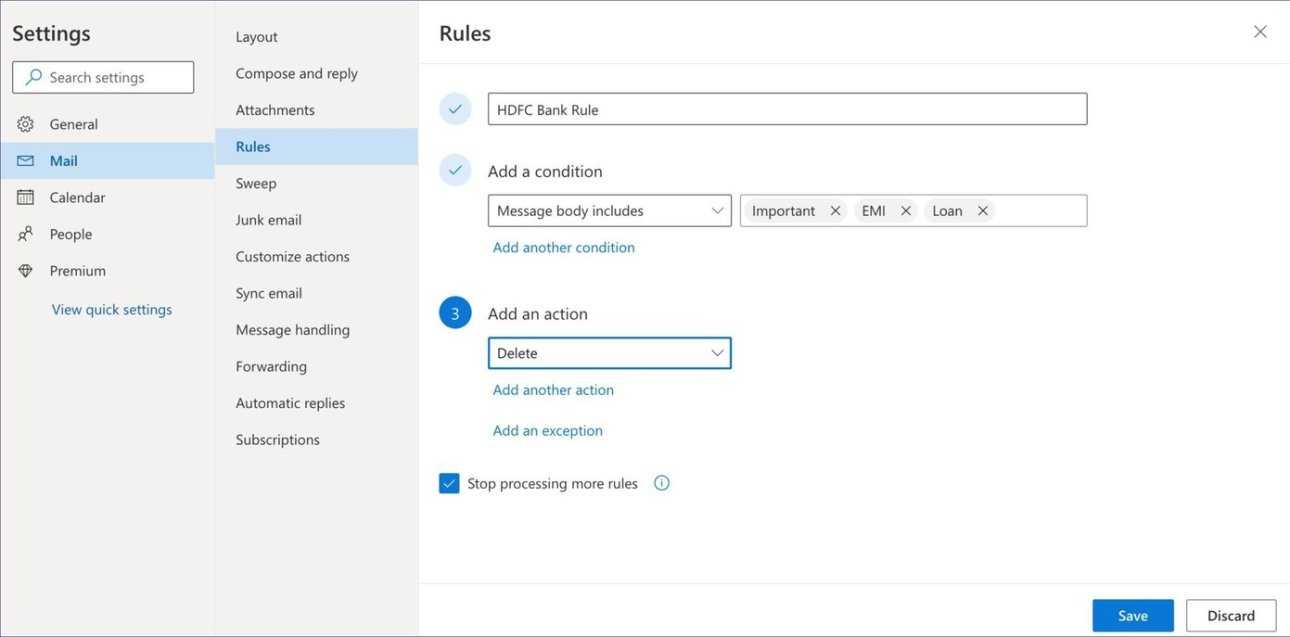The image size is (1290, 637).
Task: Click the Premium diamond icon
Action: pyautogui.click(x=26, y=271)
